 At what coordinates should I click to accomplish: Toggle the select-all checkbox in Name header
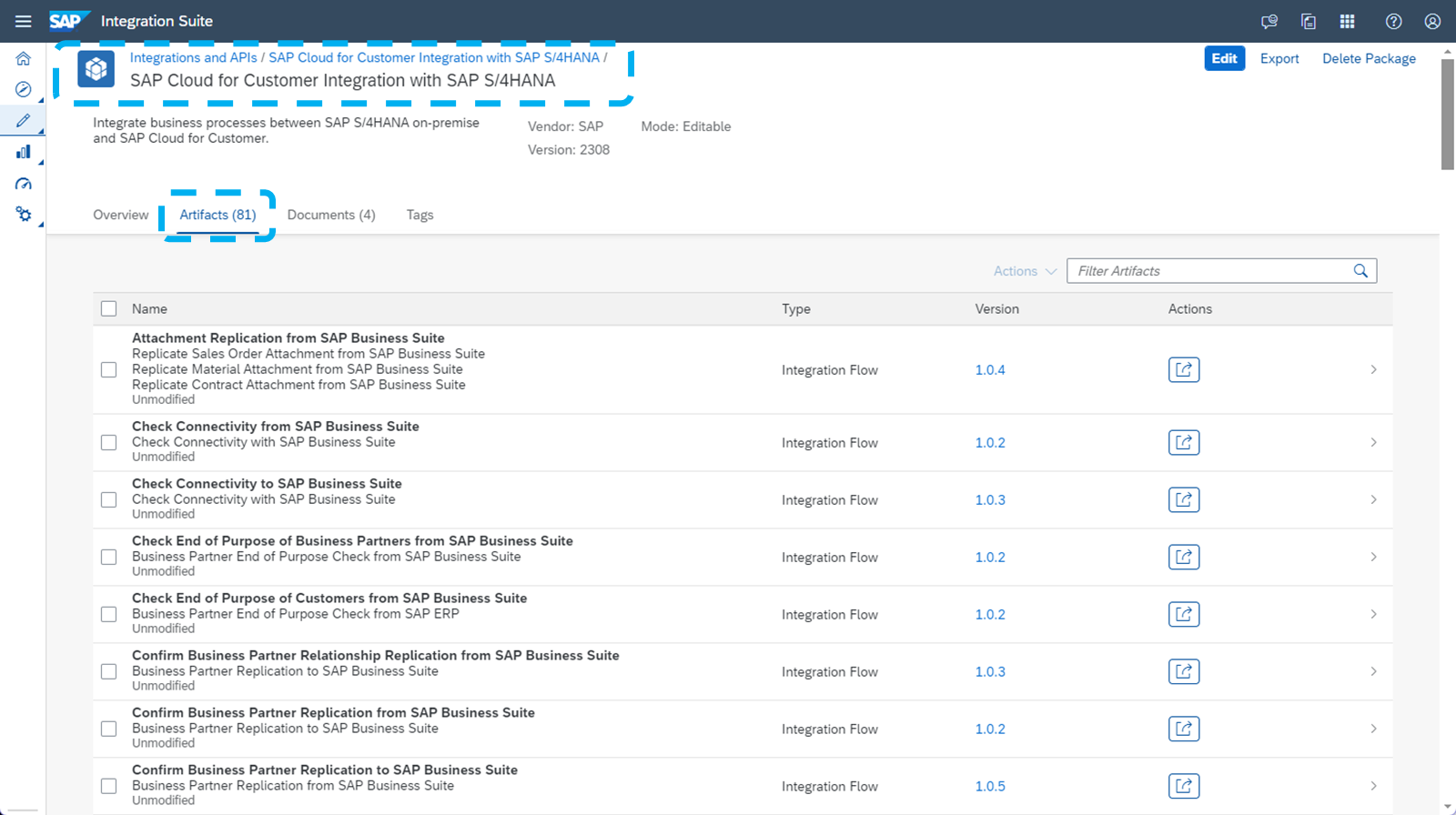tap(109, 309)
